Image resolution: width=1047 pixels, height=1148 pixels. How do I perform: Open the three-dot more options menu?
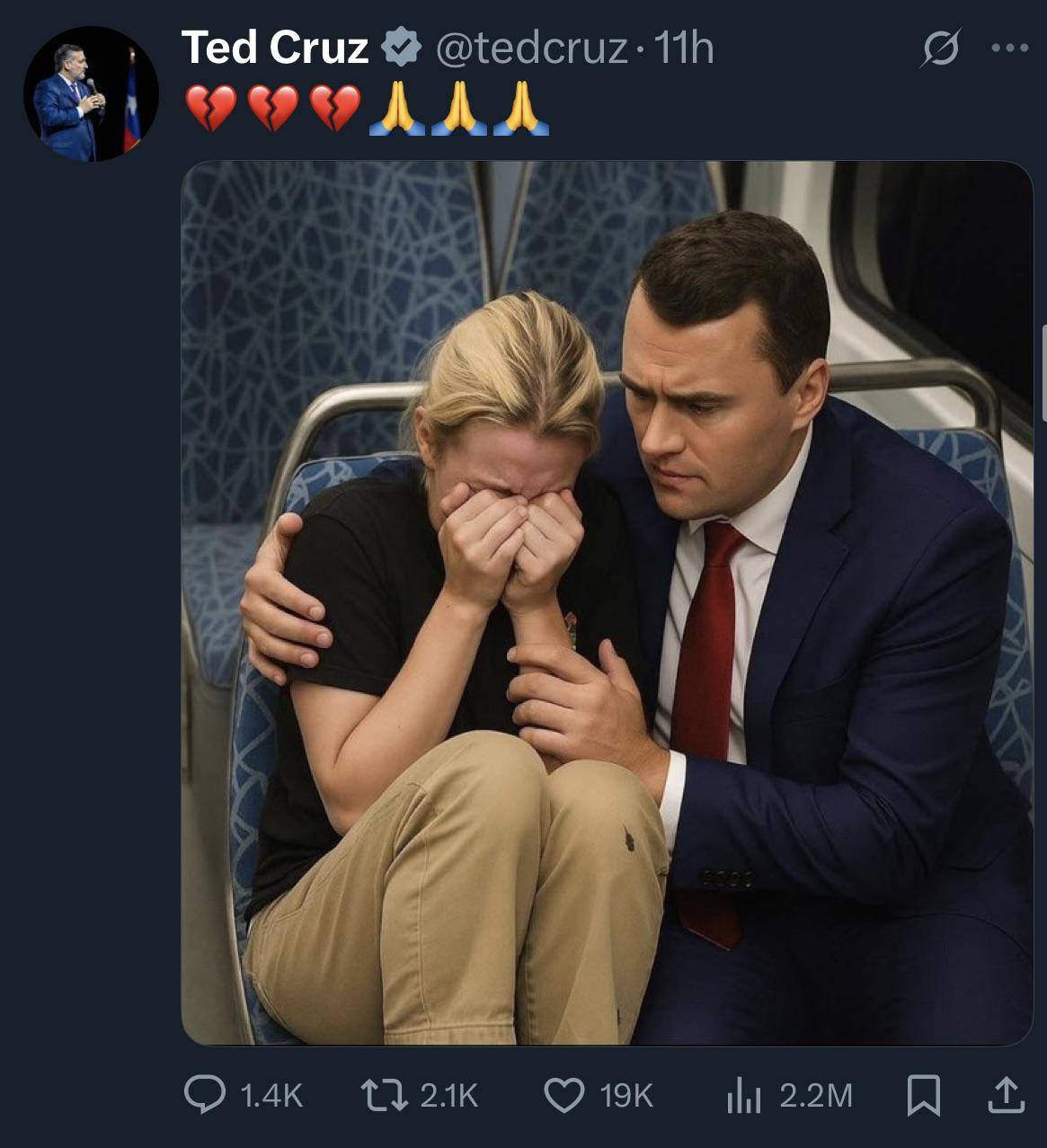(x=1009, y=48)
